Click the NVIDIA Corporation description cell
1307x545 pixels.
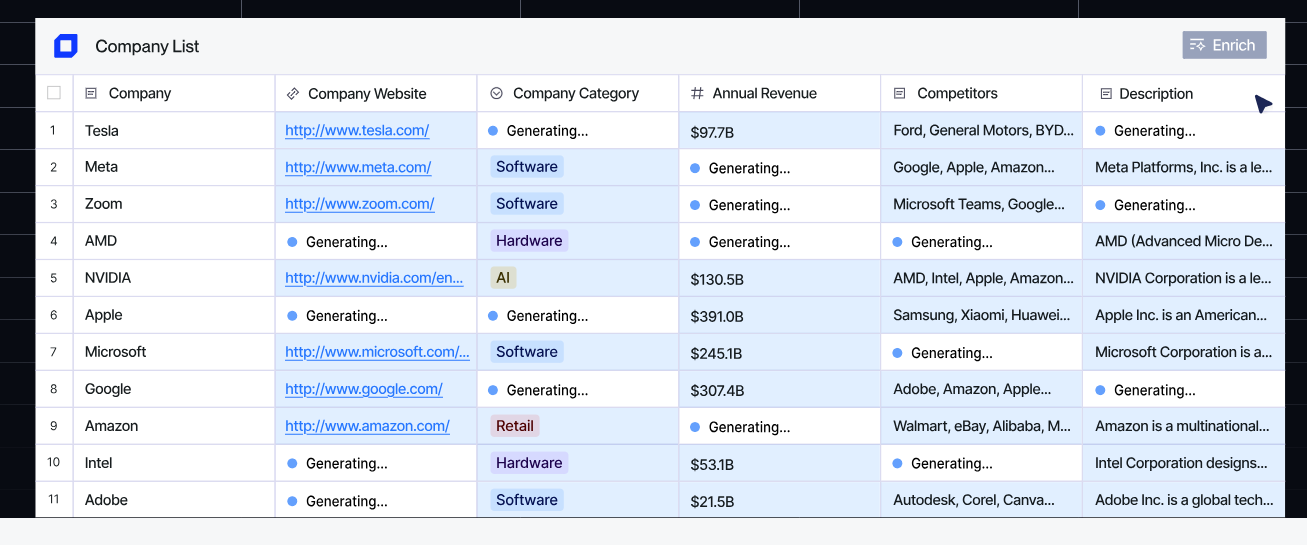[x=1184, y=278]
